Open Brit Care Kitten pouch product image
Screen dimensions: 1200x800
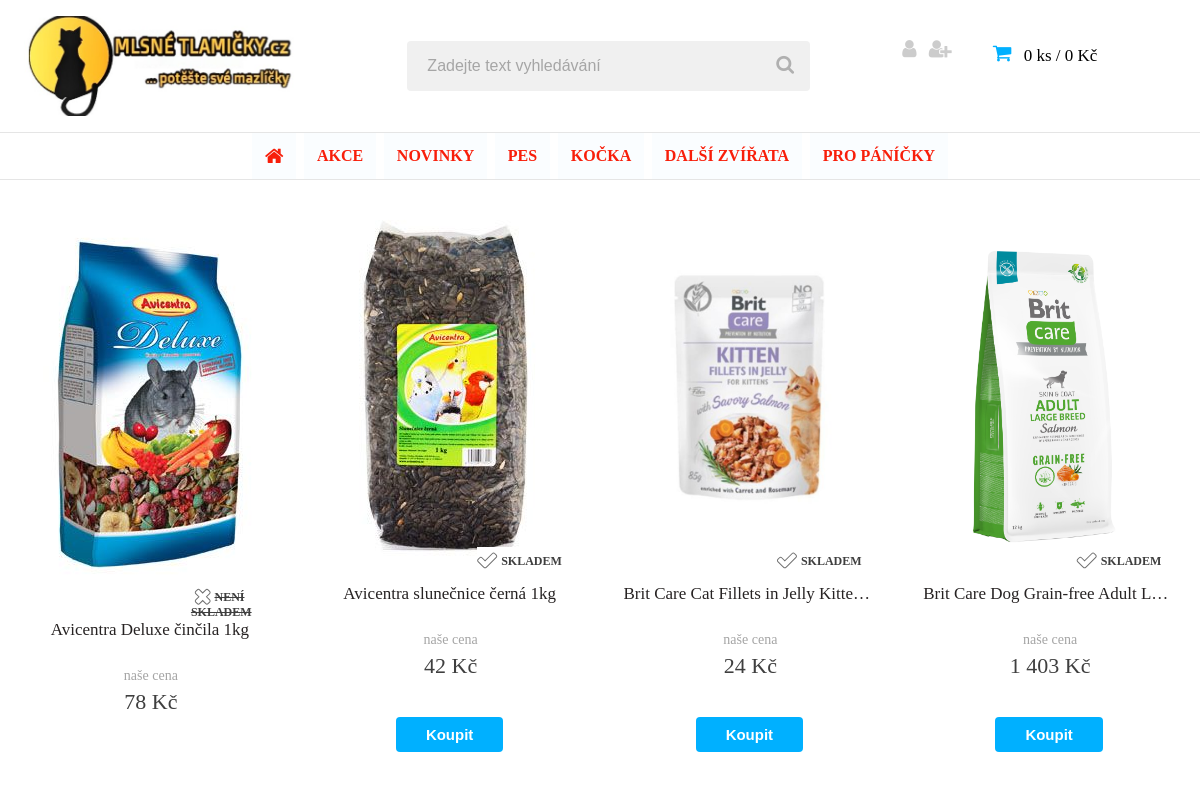point(749,386)
